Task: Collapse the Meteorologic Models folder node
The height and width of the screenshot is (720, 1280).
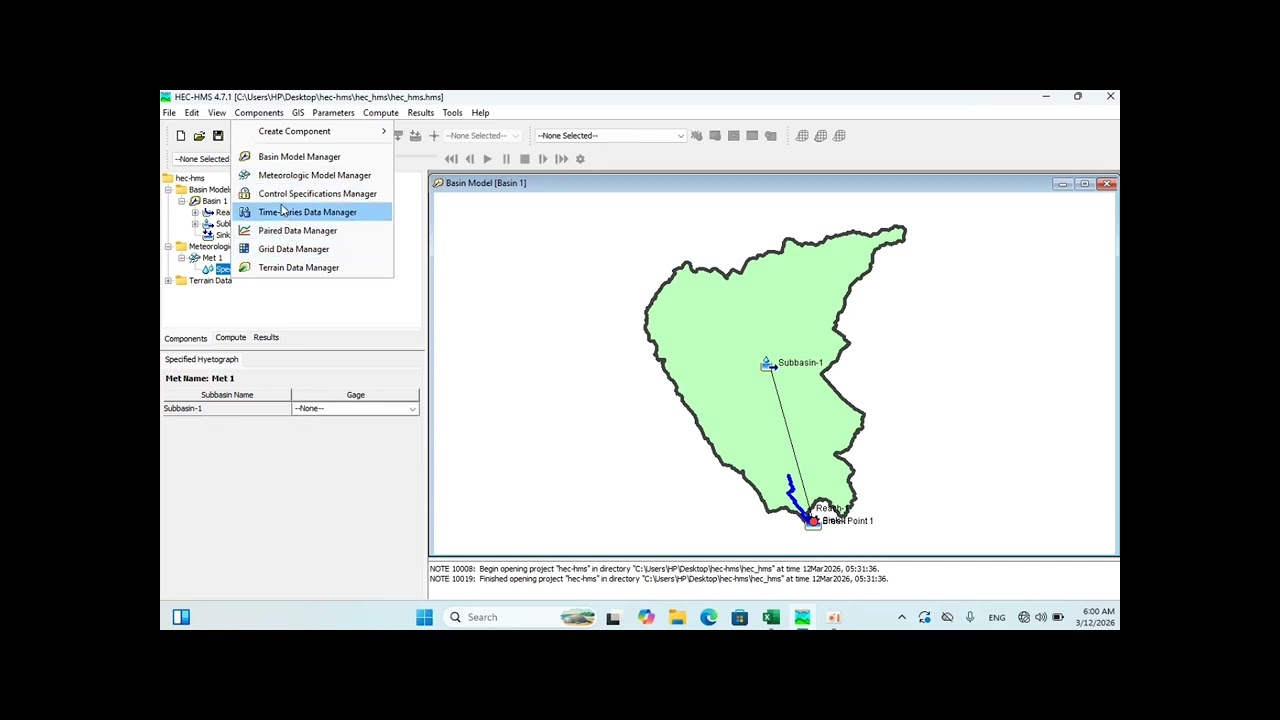Action: tap(168, 247)
